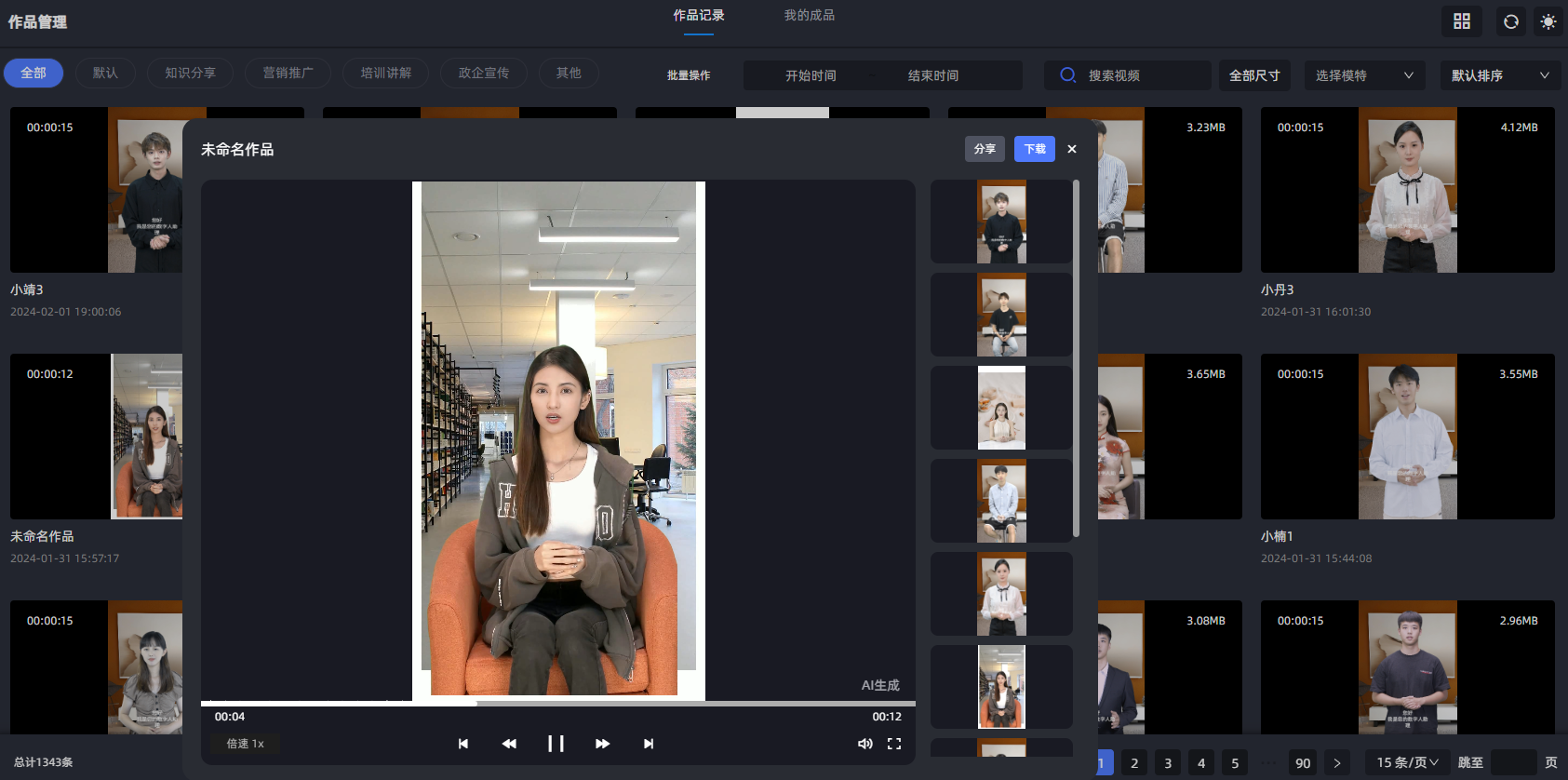Skip to next video in player
Viewport: 1568px width, 780px height.
(649, 744)
